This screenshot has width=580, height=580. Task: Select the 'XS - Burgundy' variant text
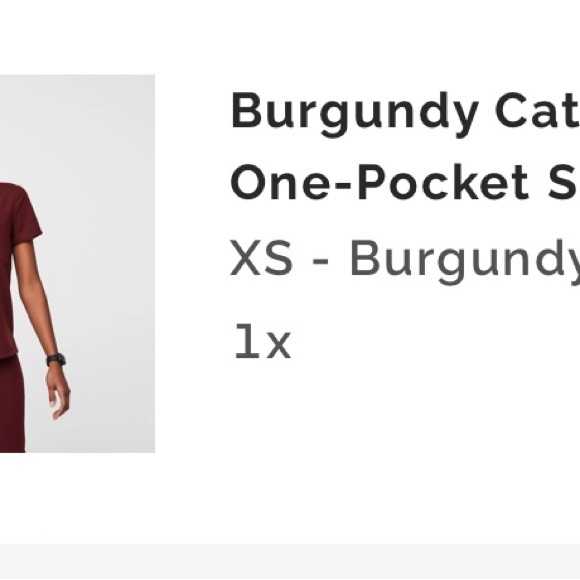405,260
